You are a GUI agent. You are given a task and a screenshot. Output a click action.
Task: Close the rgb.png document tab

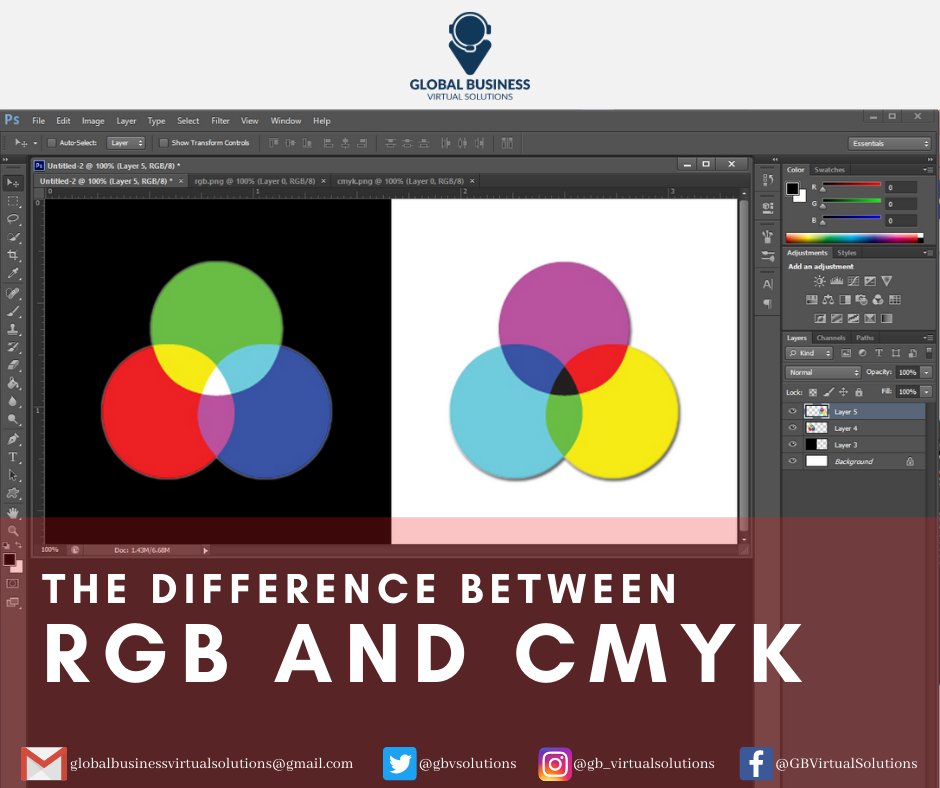click(323, 181)
